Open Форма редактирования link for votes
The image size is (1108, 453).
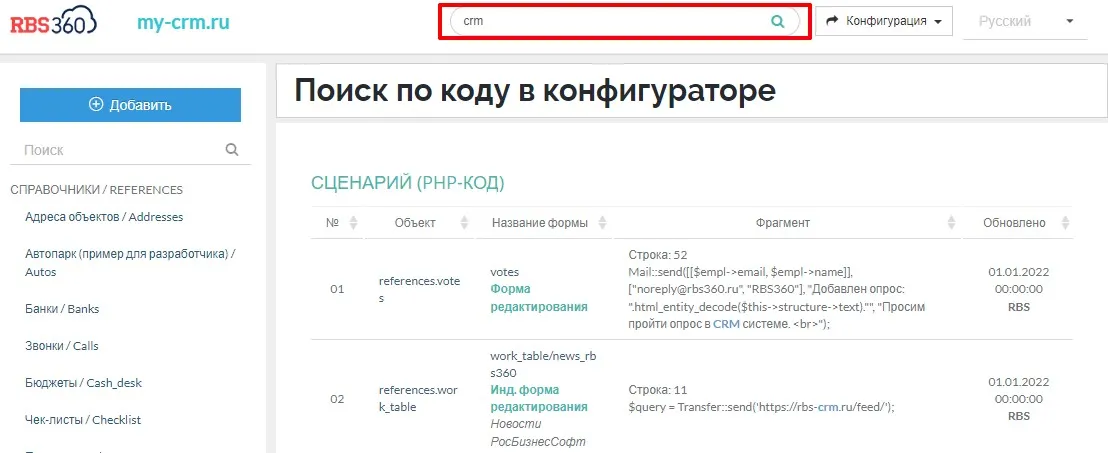(x=538, y=298)
